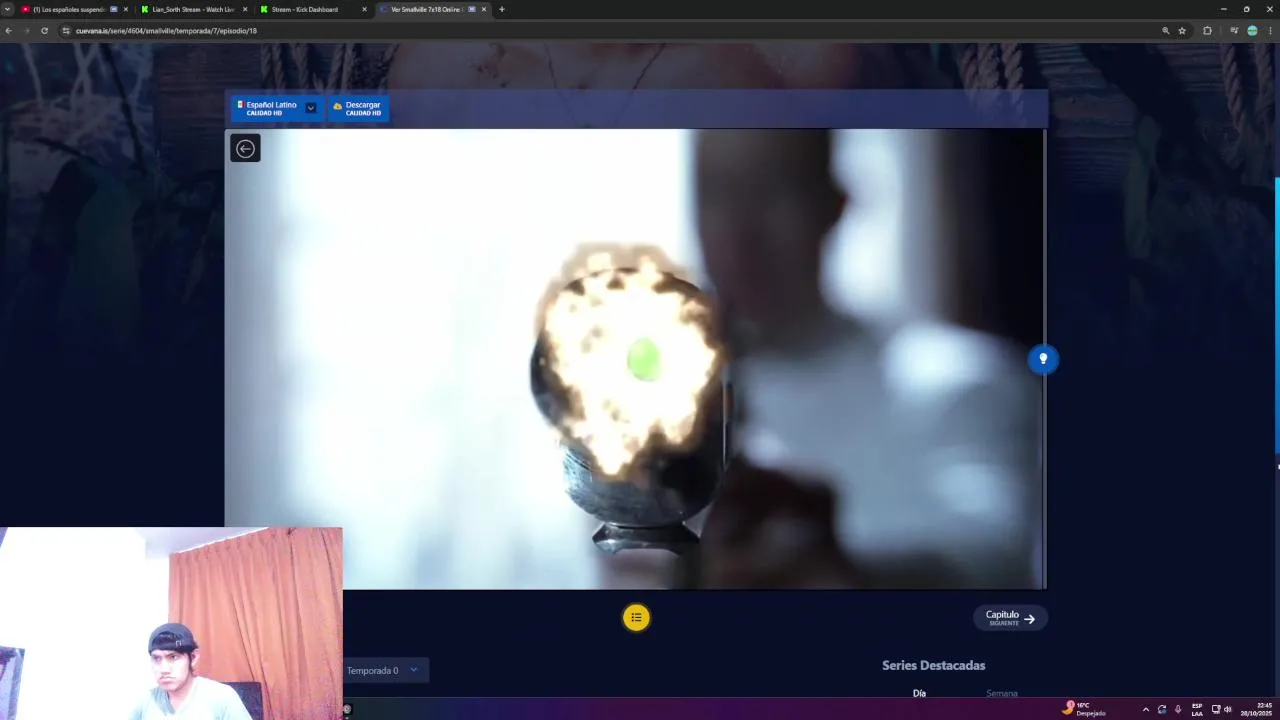This screenshot has width=1280, height=720.
Task: Open the browser three-dot menu
Action: point(1270,31)
